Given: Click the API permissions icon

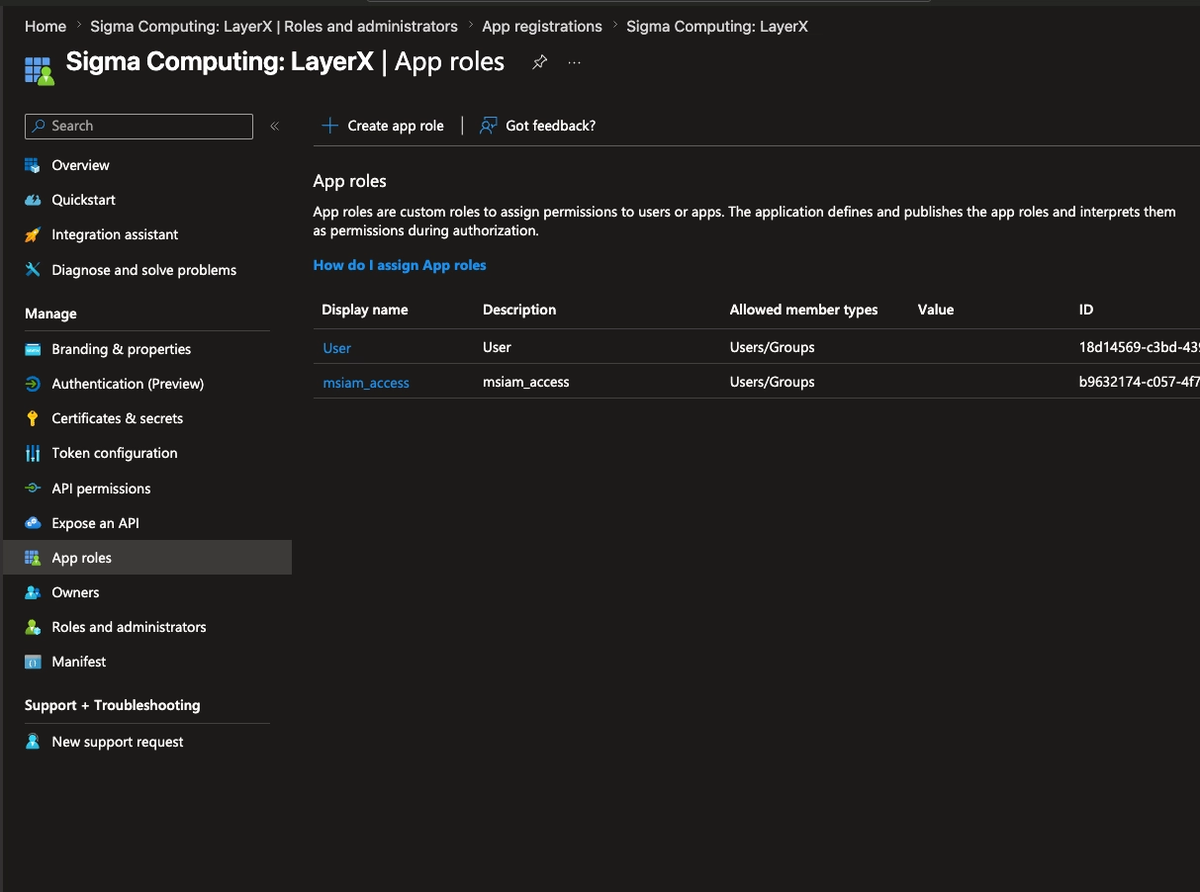Looking at the screenshot, I should pos(32,488).
